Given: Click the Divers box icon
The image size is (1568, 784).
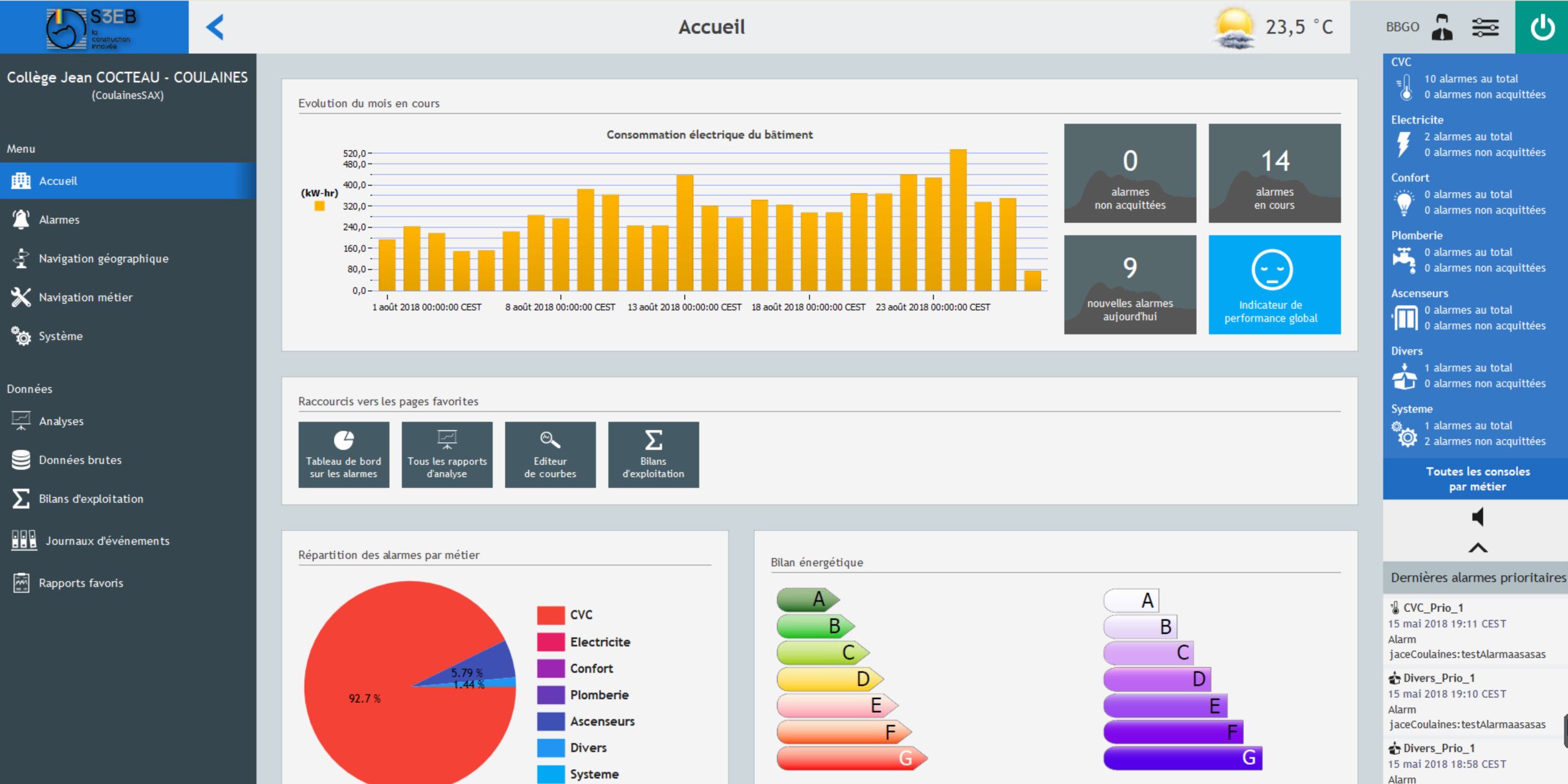Looking at the screenshot, I should pyautogui.click(x=1404, y=376).
